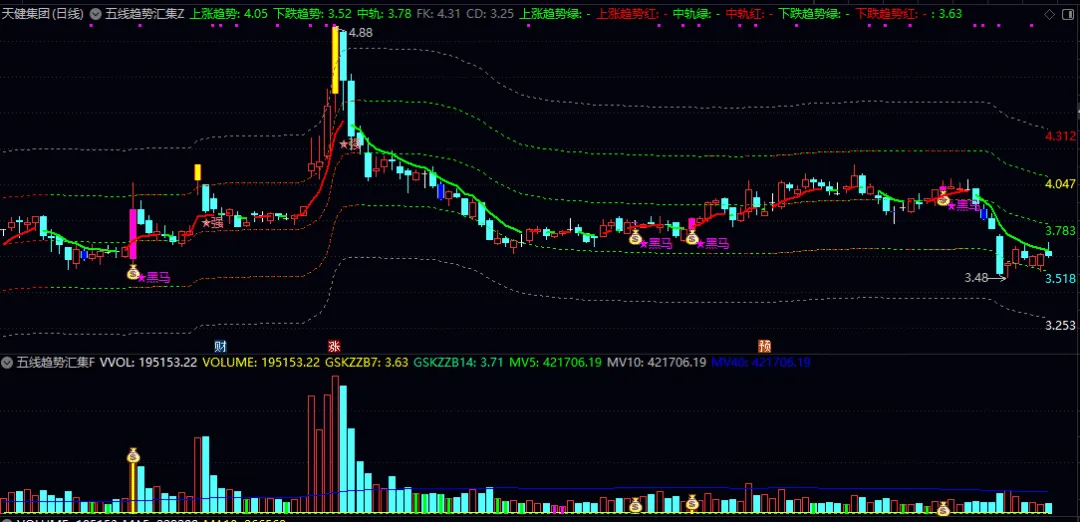Click the MV10: 421706.19 readout

656,362
